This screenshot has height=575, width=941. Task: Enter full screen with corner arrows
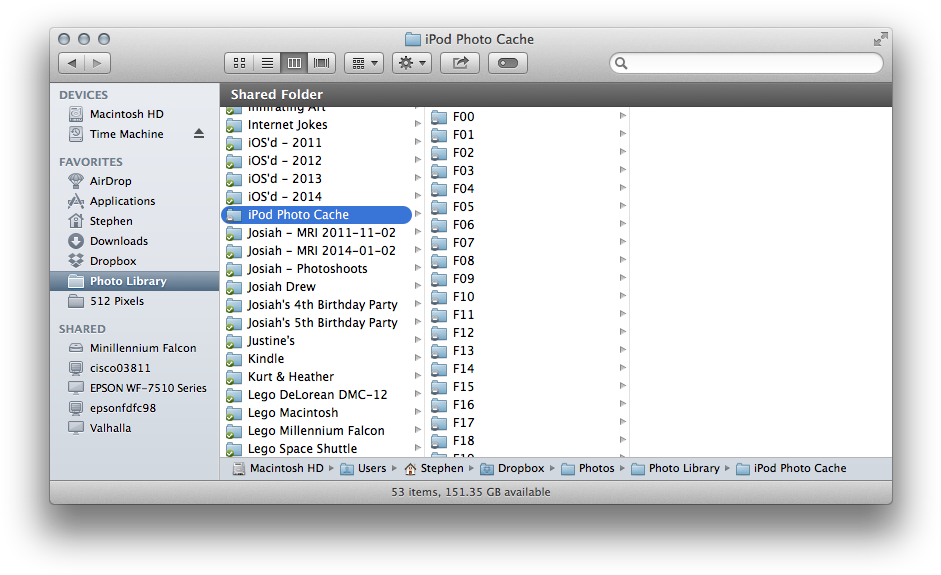(880, 39)
